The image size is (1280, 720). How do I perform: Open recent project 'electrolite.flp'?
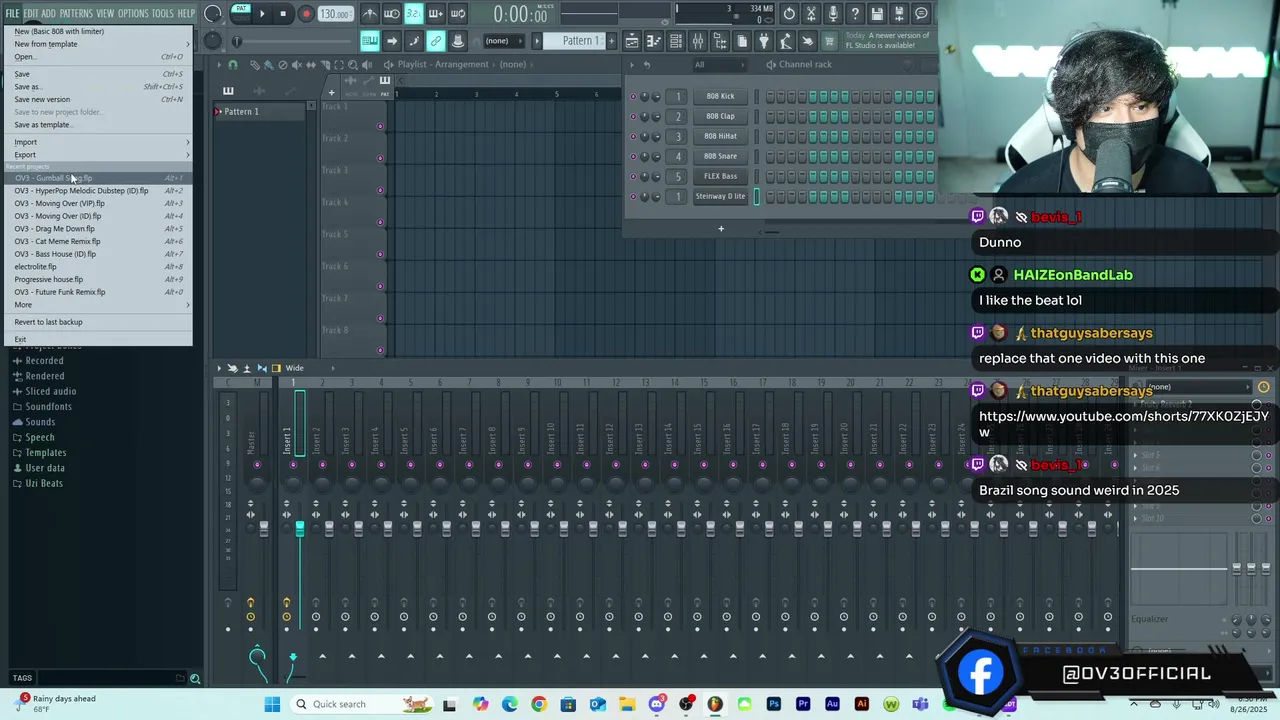click(x=98, y=267)
